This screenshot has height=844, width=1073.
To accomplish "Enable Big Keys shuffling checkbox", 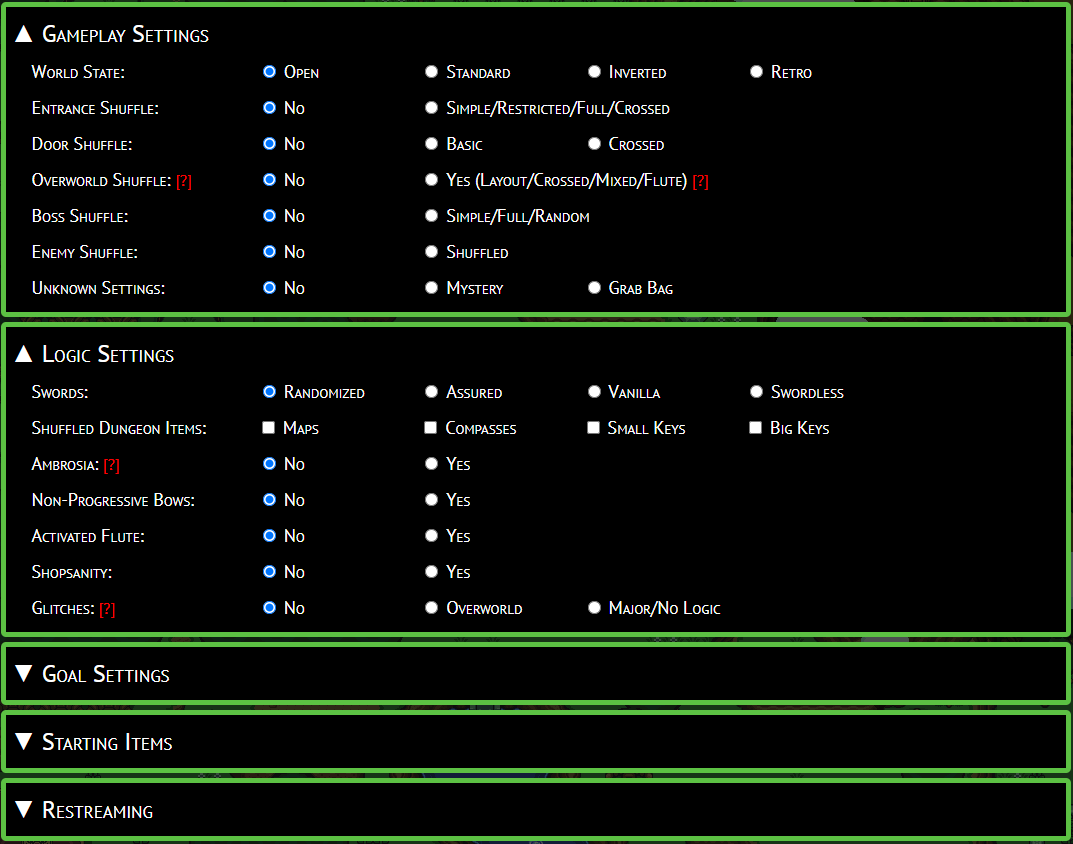I will 756,428.
